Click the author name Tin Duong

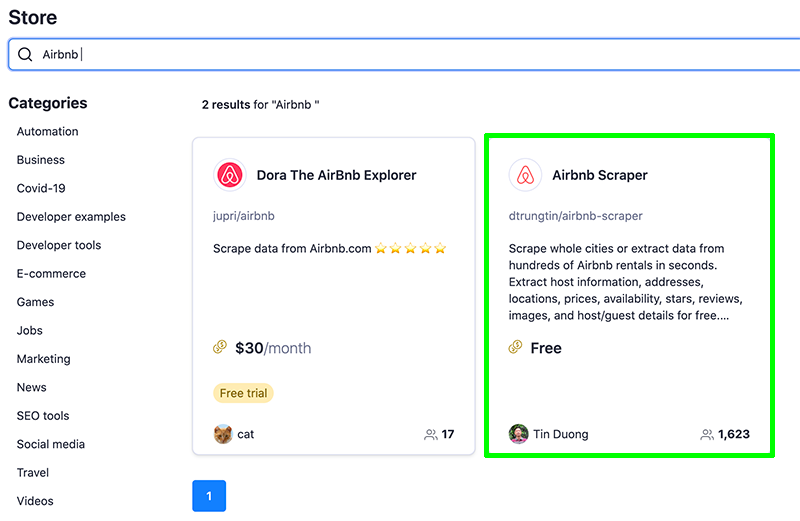point(561,434)
